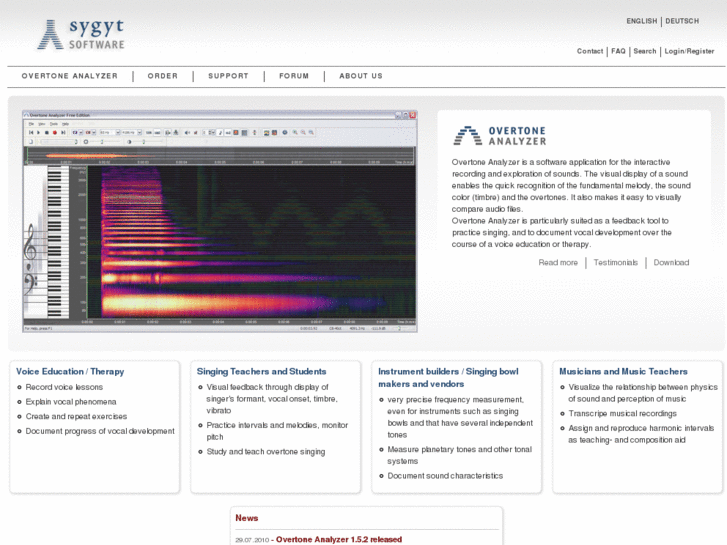Click 'Assign and reproduce harmonic intervals' bullet
The height and width of the screenshot is (545, 727).
[641, 434]
